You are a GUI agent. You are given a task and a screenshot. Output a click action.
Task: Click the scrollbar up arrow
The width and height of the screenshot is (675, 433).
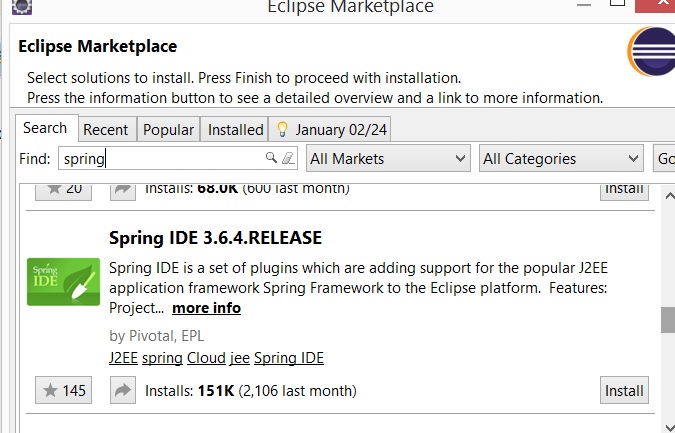point(669,196)
